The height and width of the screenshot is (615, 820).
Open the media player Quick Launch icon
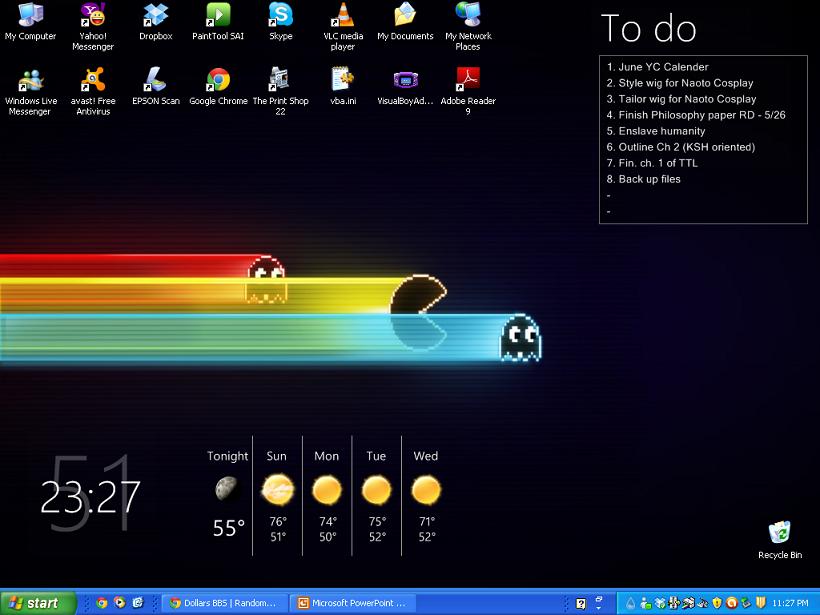tap(120, 603)
